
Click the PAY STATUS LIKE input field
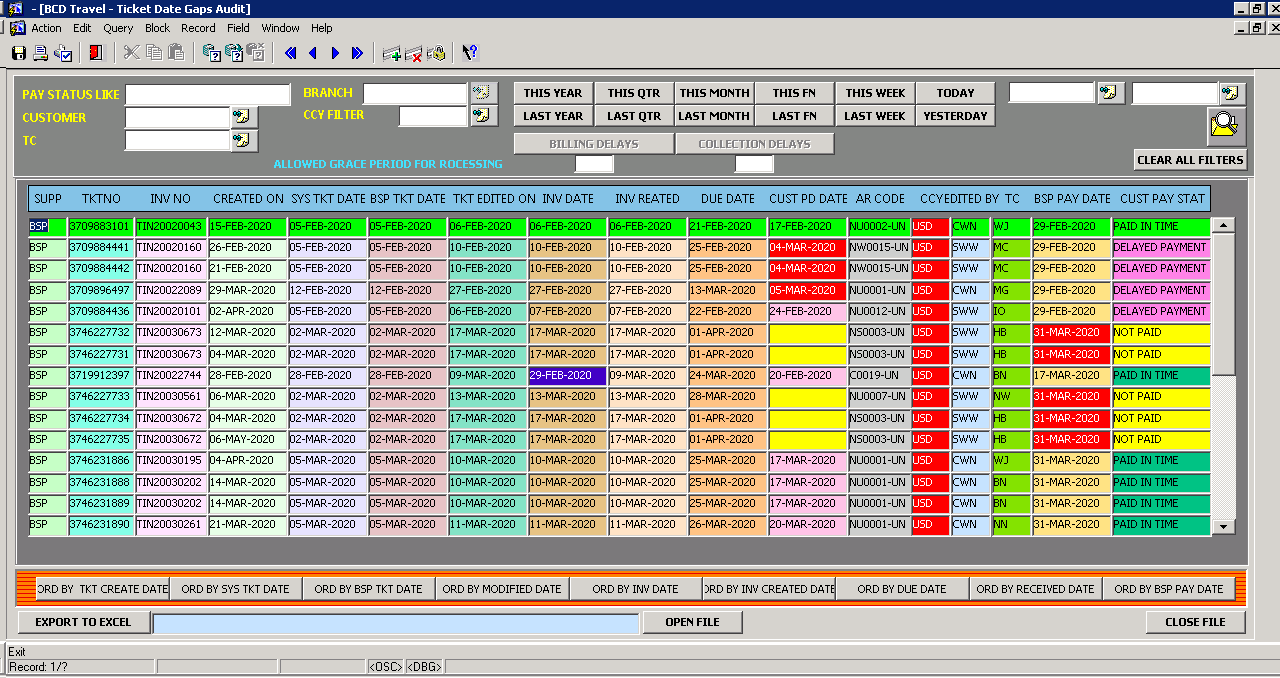(208, 95)
